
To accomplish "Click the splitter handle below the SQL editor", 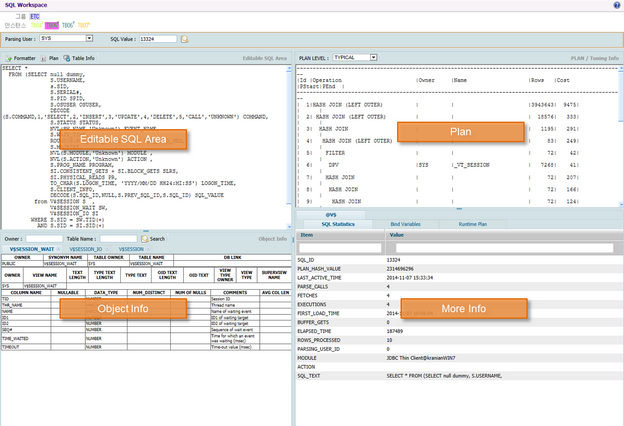I will (x=146, y=231).
